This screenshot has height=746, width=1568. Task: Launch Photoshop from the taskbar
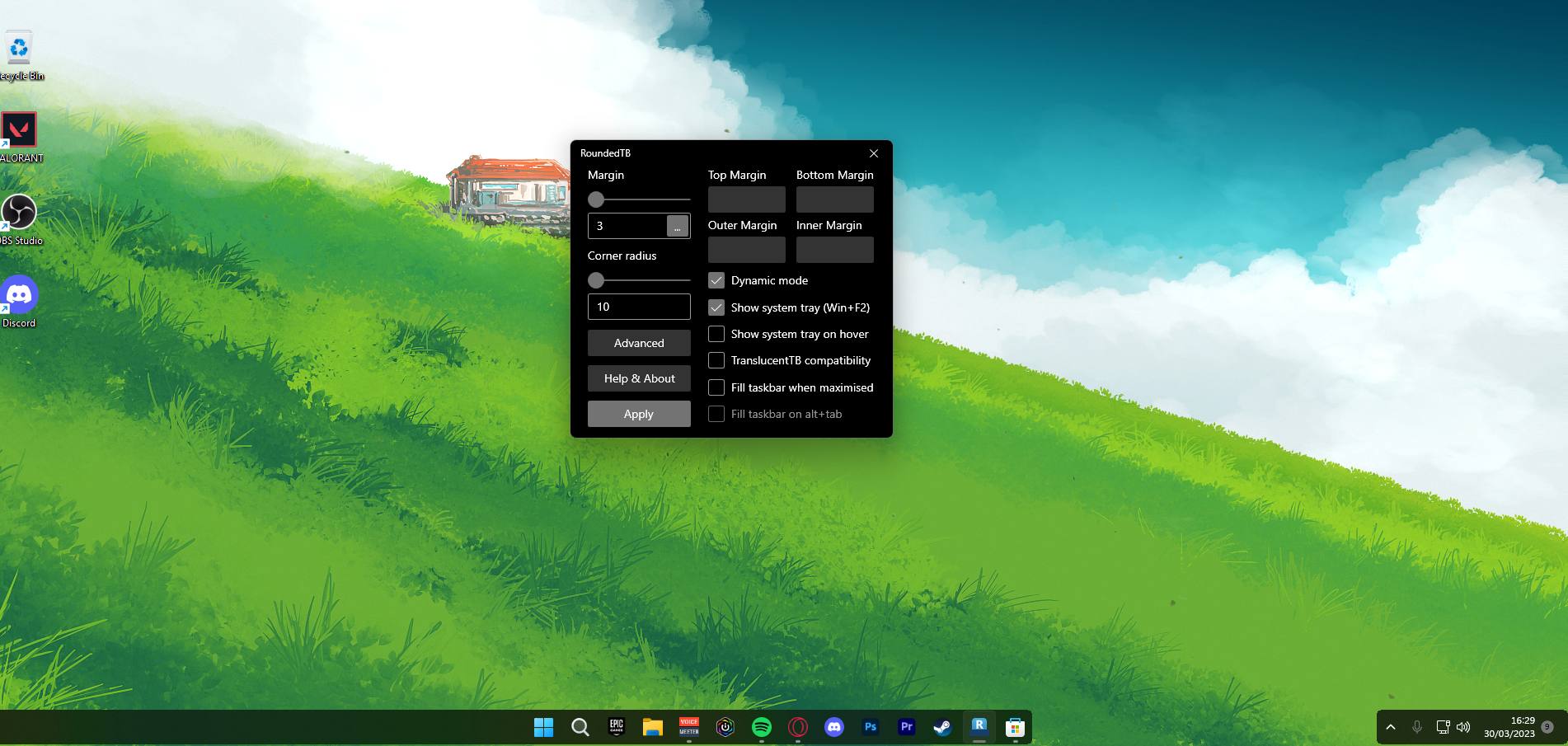(x=871, y=727)
